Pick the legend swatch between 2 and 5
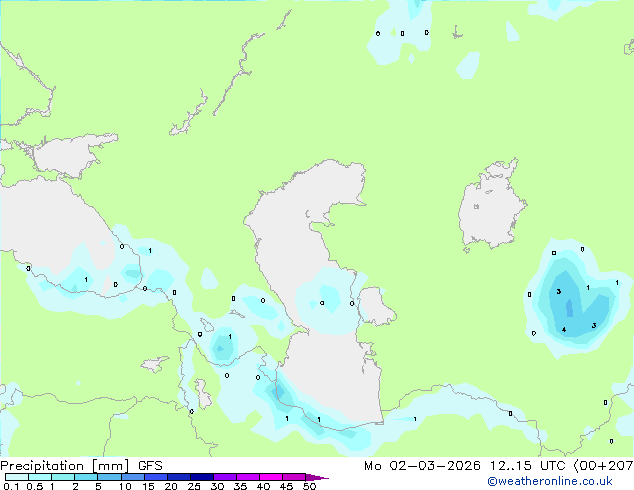 (x=86, y=477)
